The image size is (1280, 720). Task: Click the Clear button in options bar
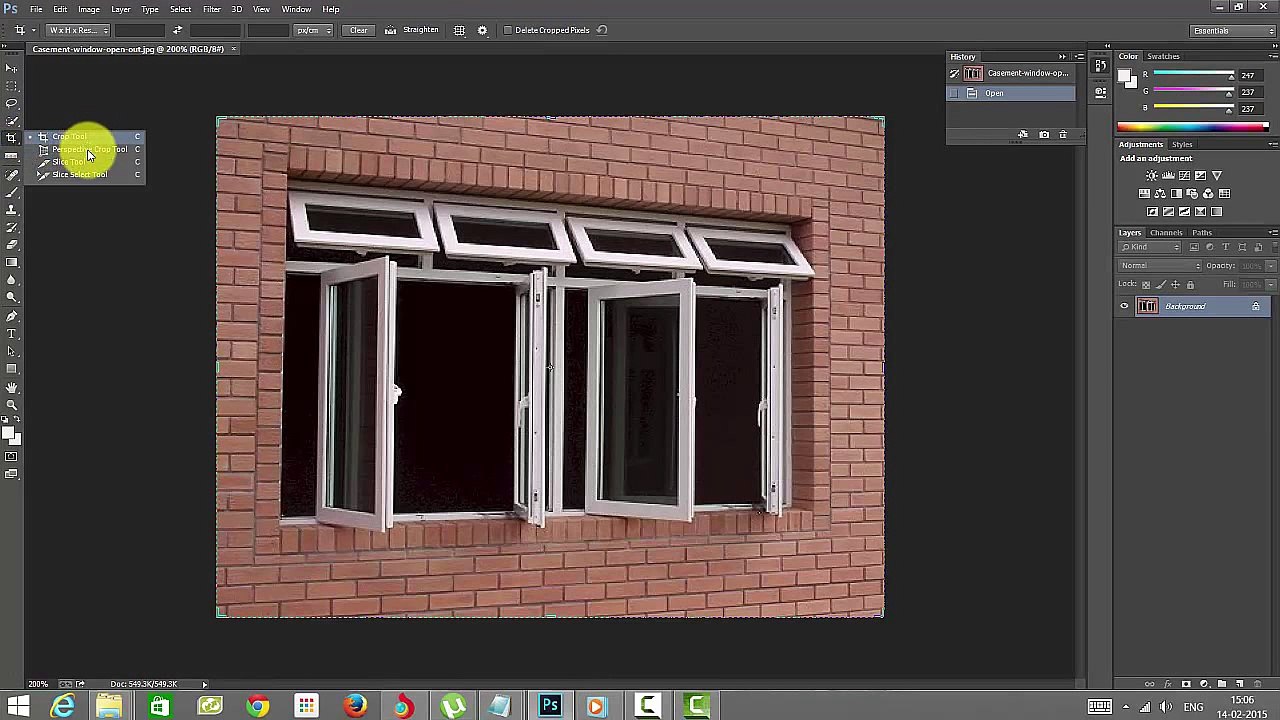(x=358, y=30)
